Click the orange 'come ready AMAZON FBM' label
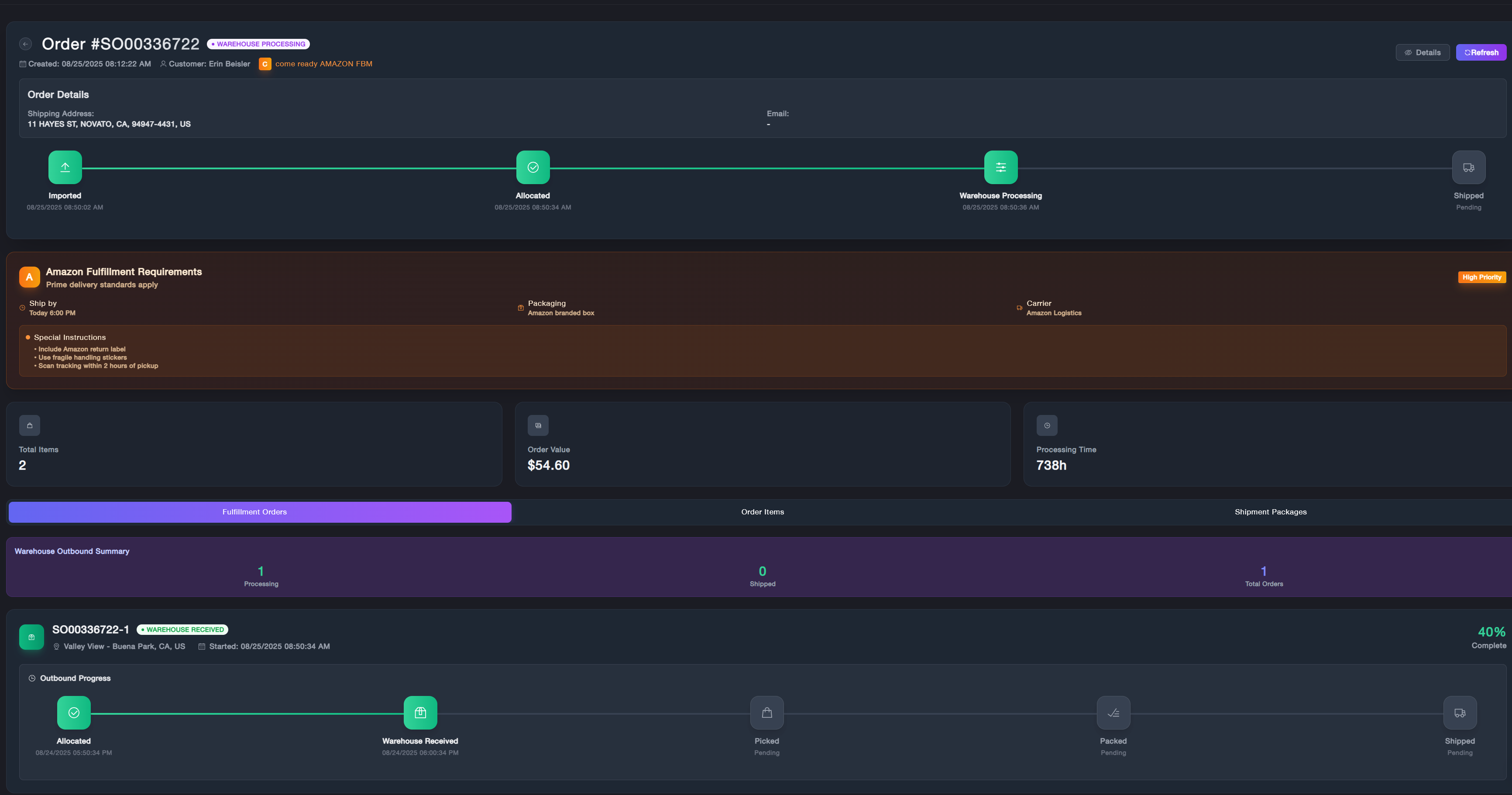This screenshot has height=795, width=1512. pyautogui.click(x=323, y=64)
